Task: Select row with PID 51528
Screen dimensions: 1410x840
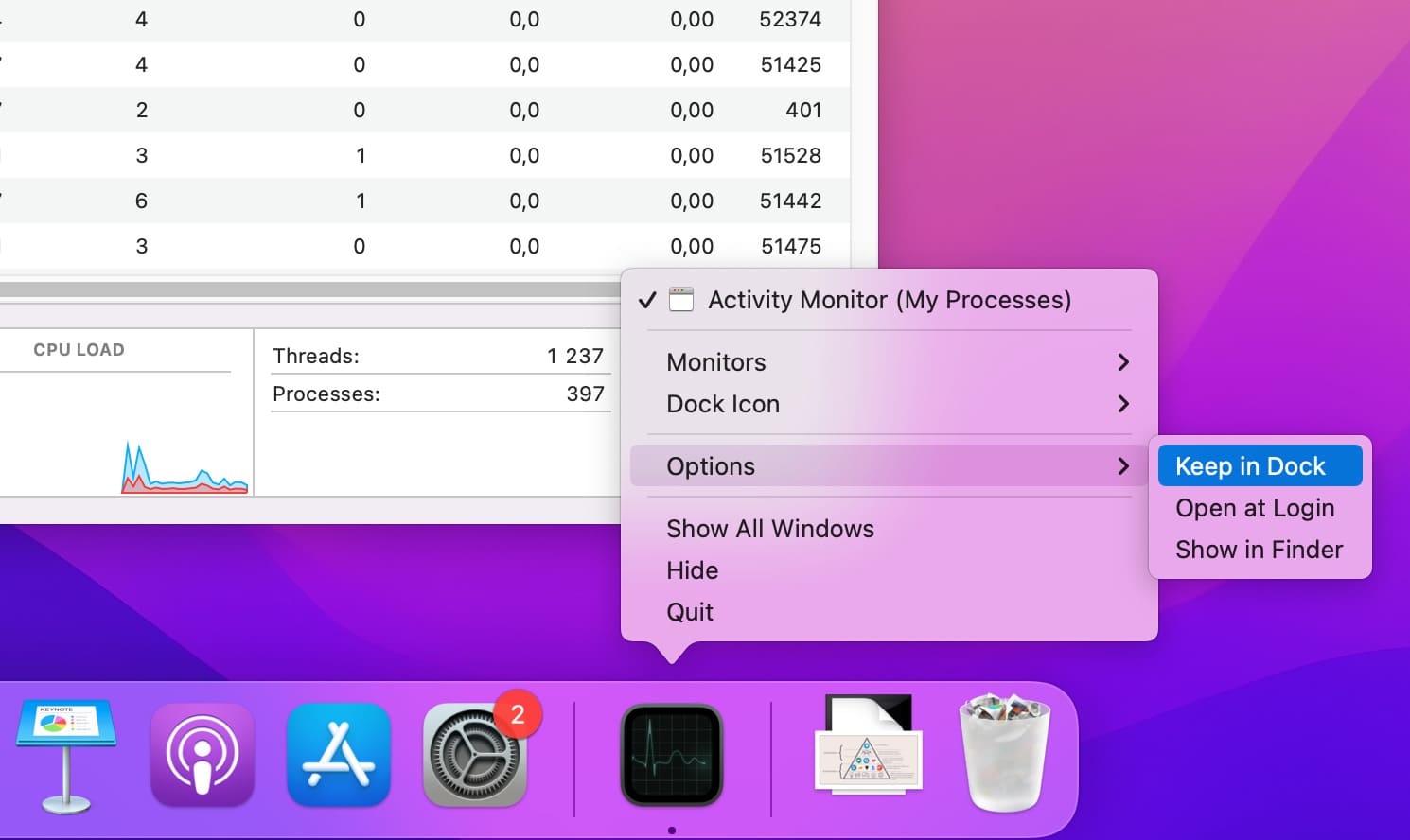Action: 425,155
